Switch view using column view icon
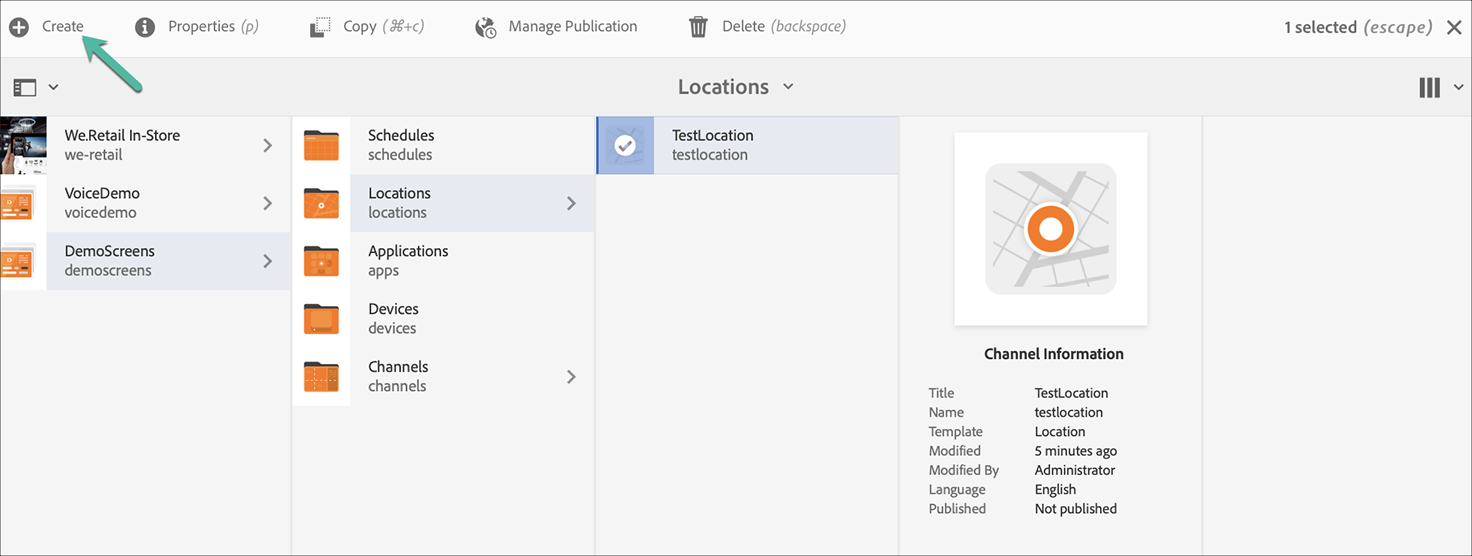1472x556 pixels. [x=1430, y=88]
